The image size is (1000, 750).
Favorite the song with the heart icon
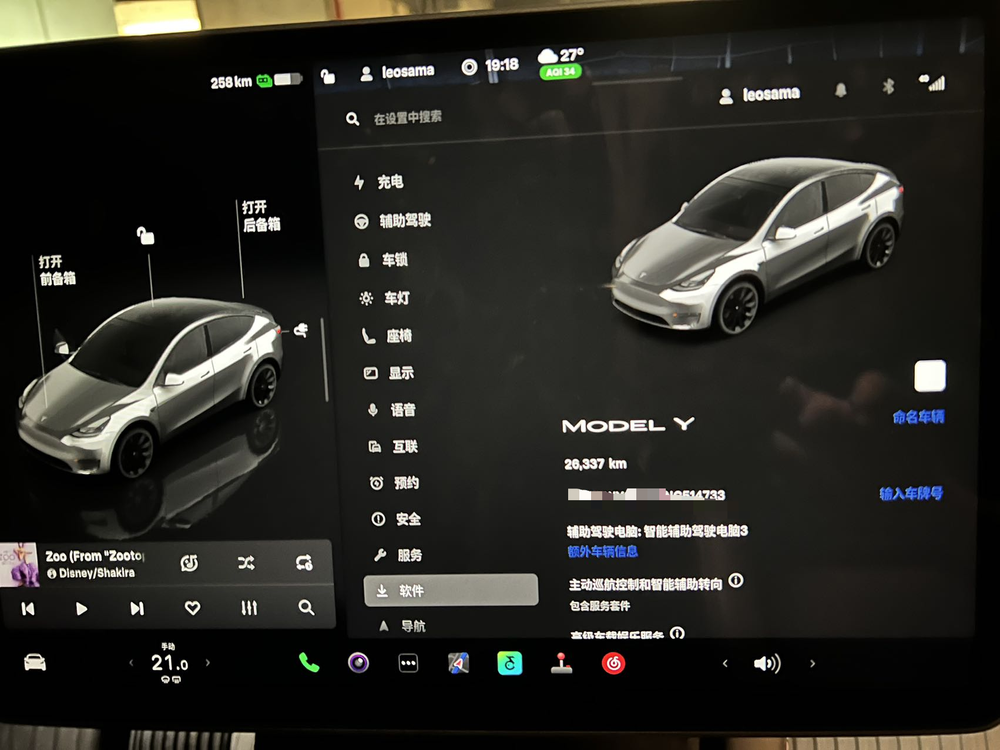tap(193, 608)
